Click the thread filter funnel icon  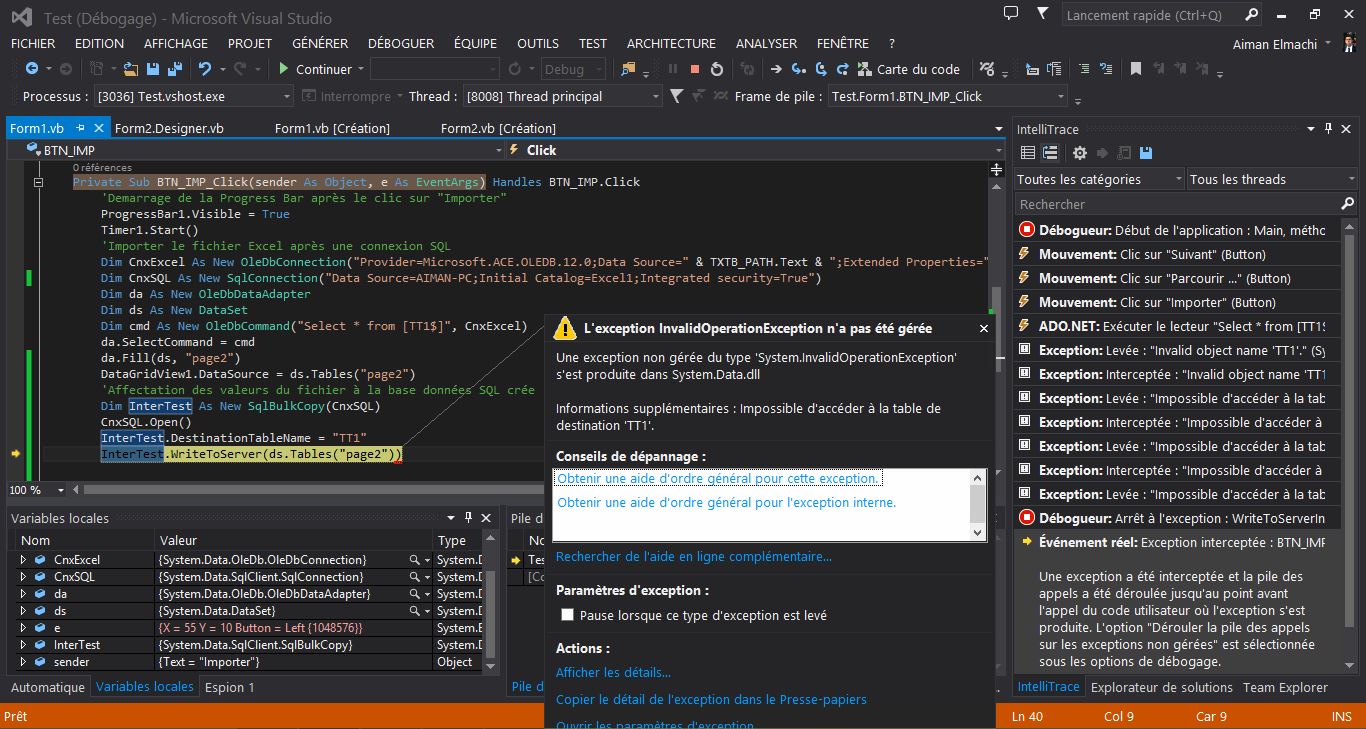(677, 96)
